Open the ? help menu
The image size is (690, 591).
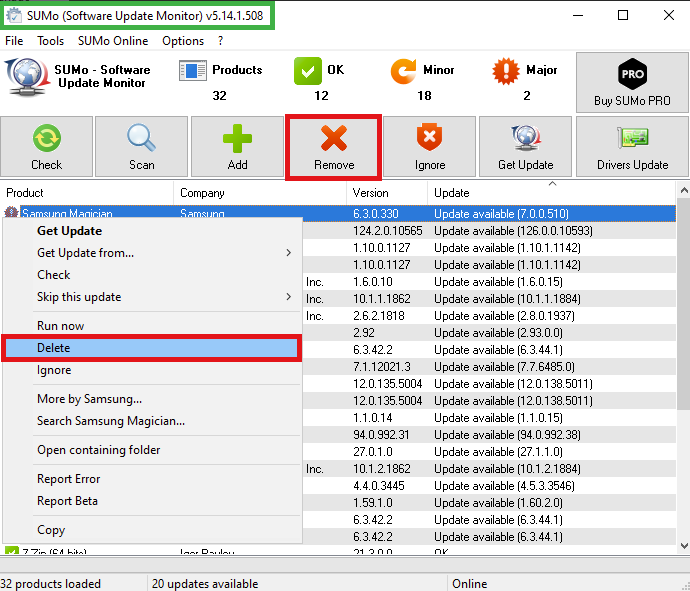pyautogui.click(x=220, y=41)
